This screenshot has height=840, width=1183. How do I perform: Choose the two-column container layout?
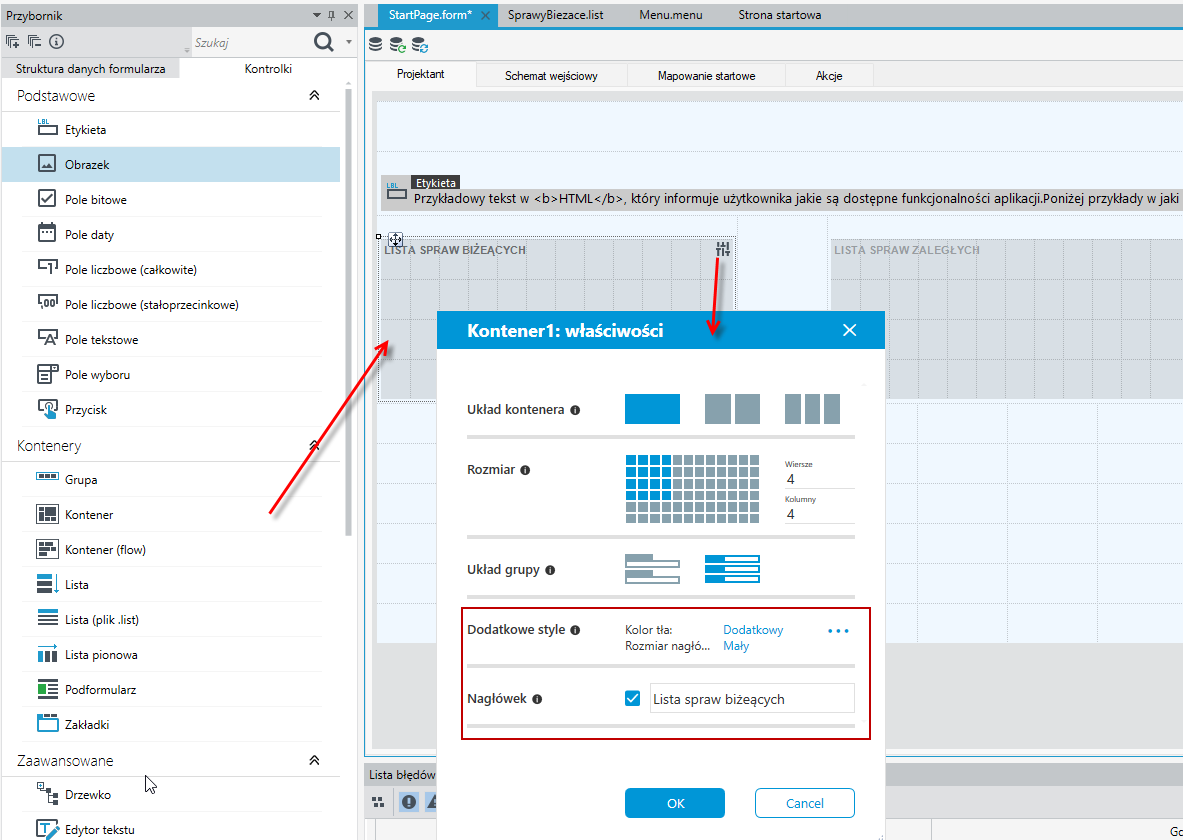pyautogui.click(x=732, y=409)
